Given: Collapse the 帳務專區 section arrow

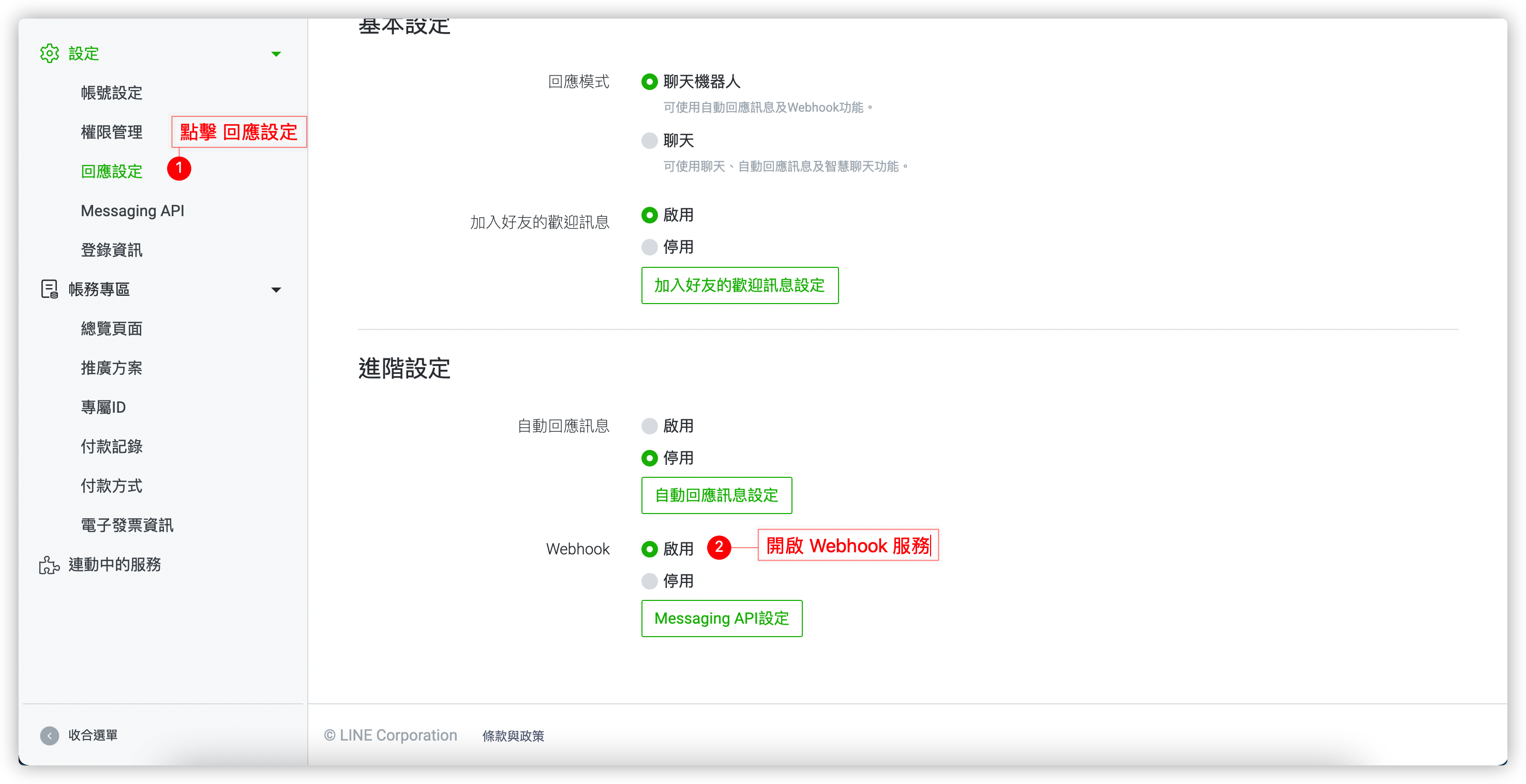Looking at the screenshot, I should [276, 290].
